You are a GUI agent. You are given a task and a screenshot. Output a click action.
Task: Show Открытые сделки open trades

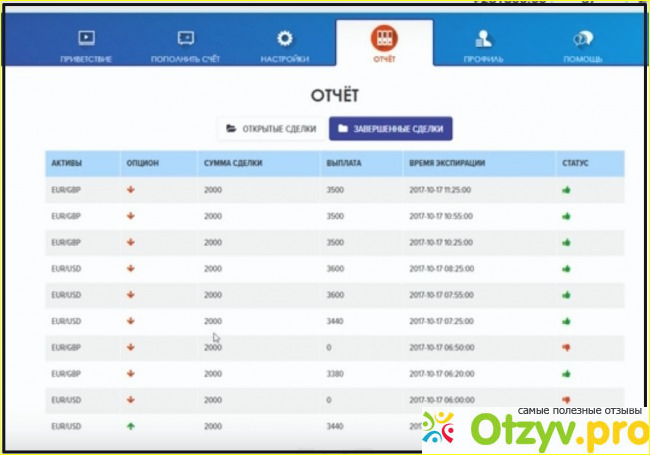pos(271,129)
